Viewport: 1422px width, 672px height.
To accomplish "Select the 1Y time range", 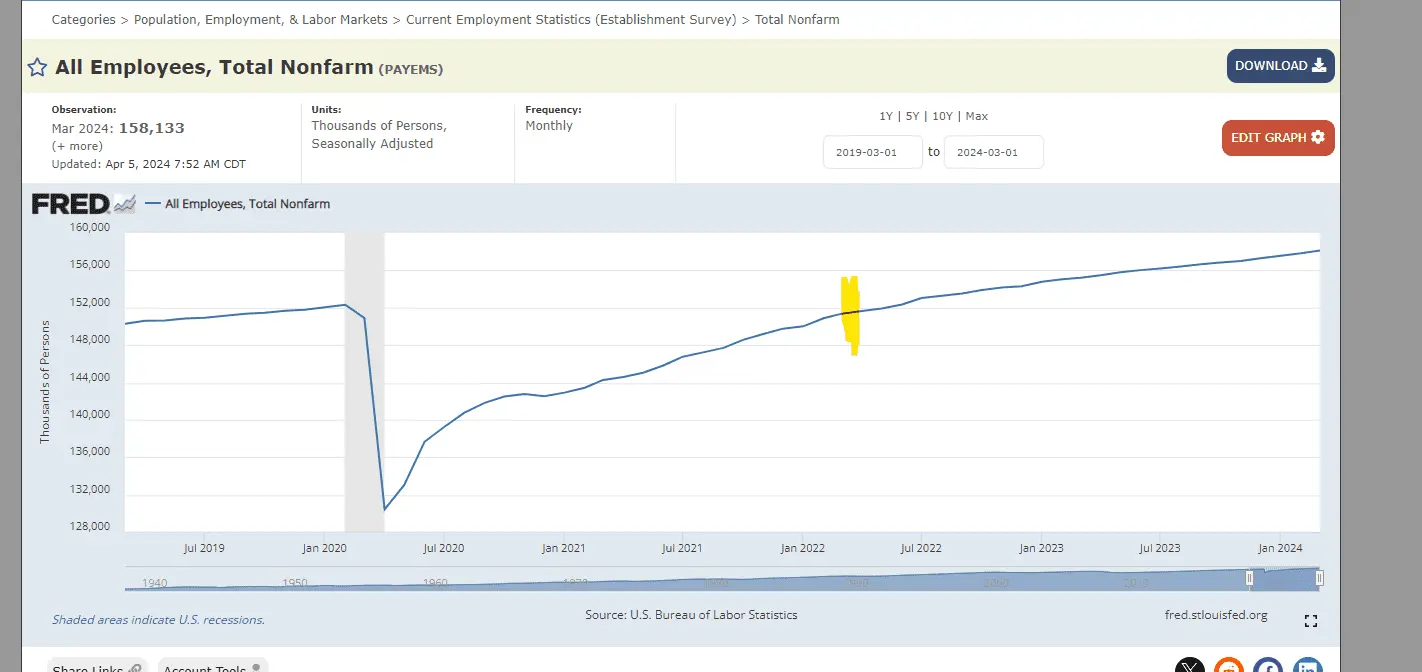I will 886,116.
